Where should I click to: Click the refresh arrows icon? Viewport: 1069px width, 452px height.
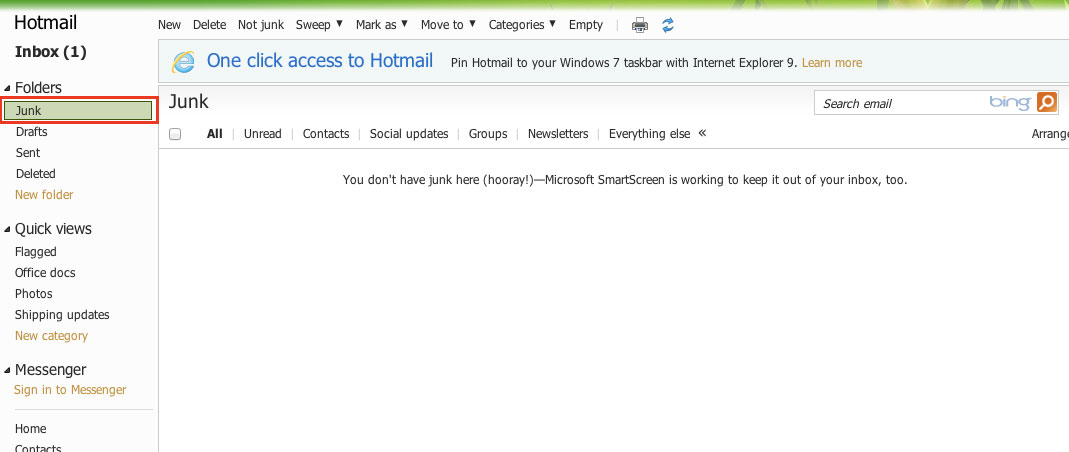pyautogui.click(x=668, y=25)
